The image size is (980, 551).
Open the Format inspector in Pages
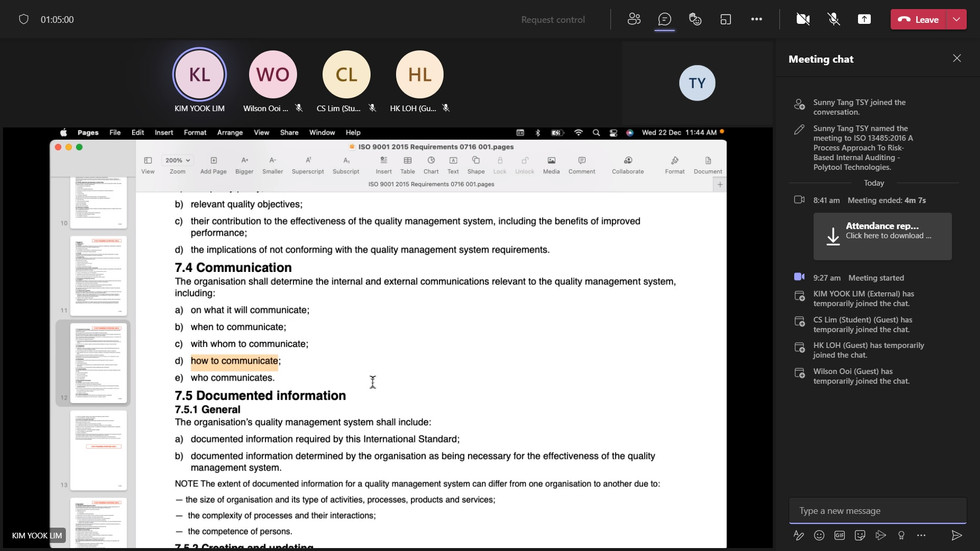(x=674, y=165)
